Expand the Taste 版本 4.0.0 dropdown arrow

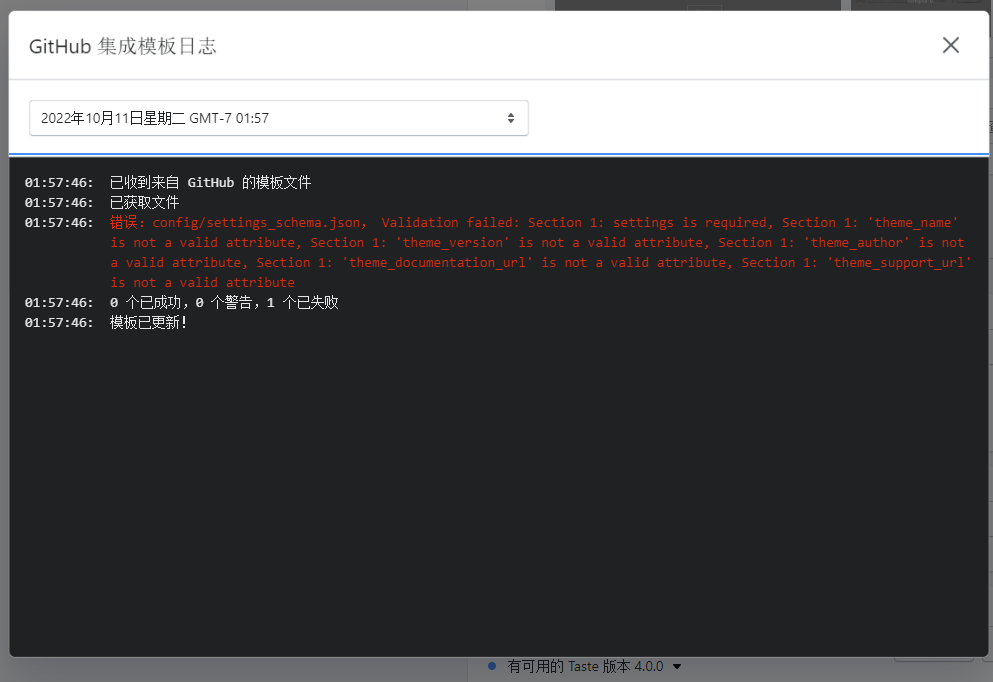pyautogui.click(x=677, y=666)
